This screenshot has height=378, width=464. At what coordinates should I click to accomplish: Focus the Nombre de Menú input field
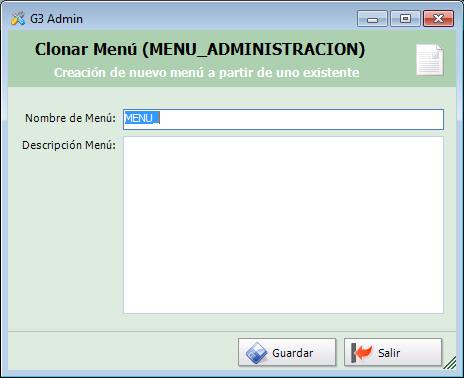283,119
